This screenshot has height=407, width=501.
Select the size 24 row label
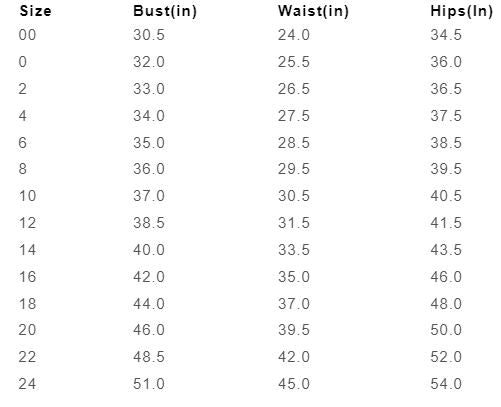pos(27,384)
